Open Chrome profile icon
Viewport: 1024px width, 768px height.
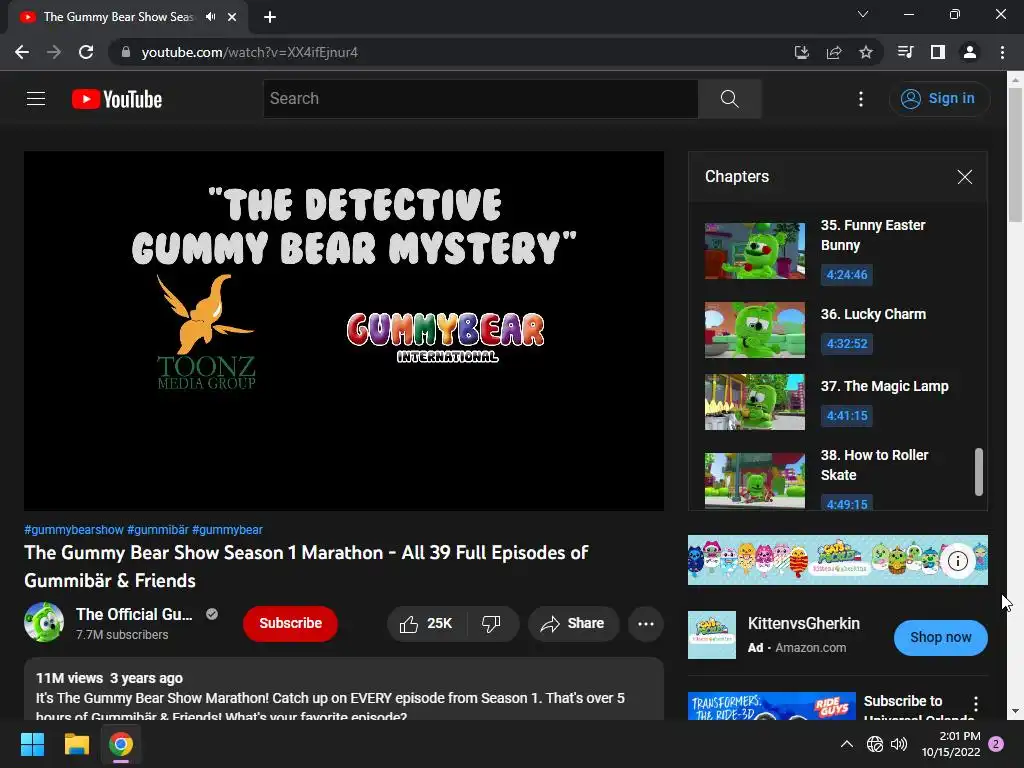click(970, 52)
